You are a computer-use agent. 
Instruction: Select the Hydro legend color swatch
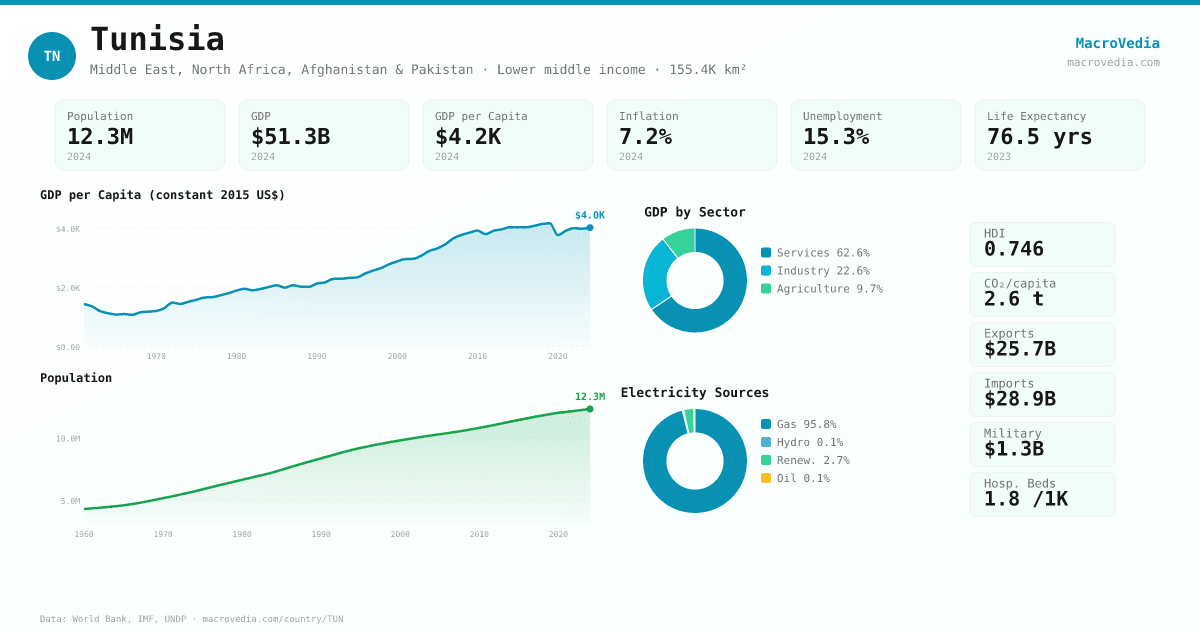click(766, 443)
